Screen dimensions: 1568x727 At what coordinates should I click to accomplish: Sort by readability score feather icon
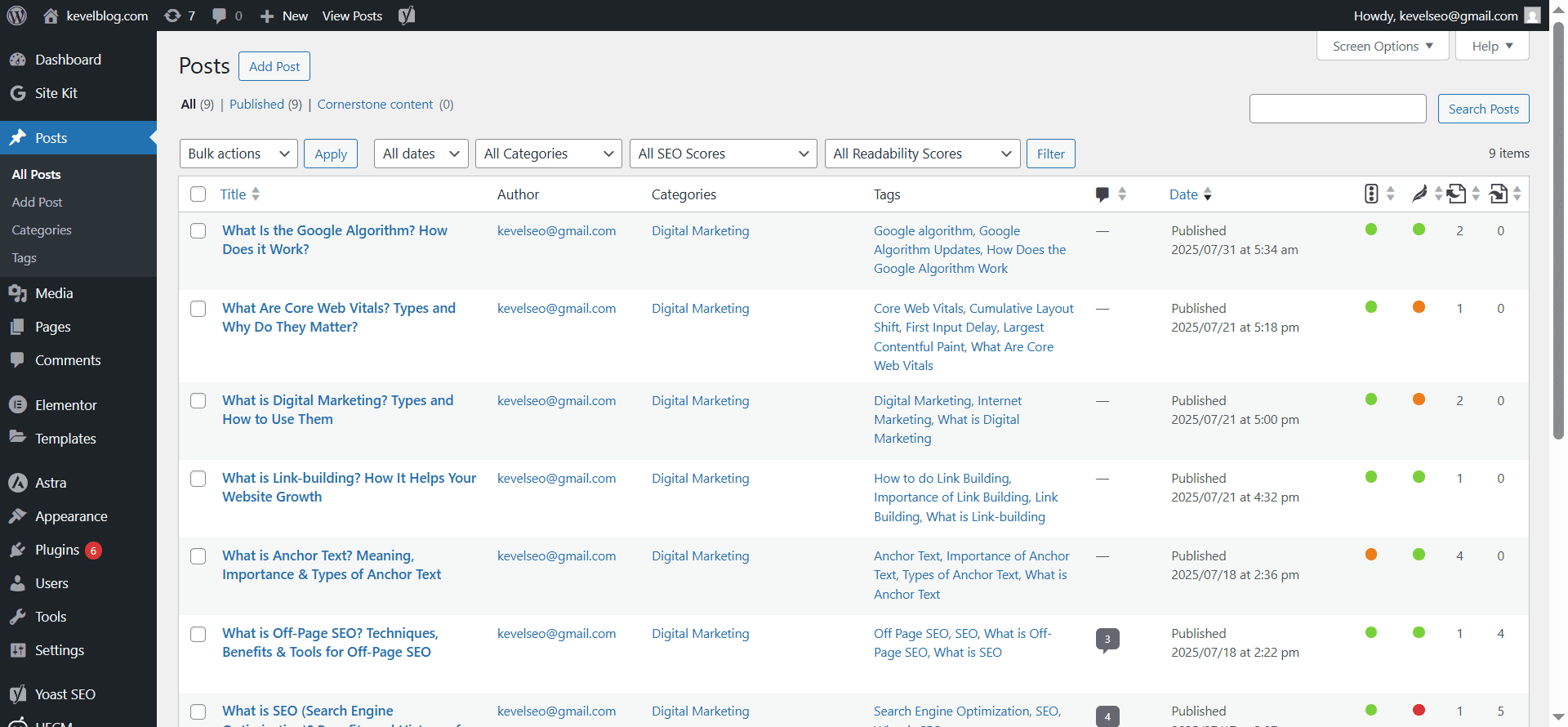pos(1419,194)
